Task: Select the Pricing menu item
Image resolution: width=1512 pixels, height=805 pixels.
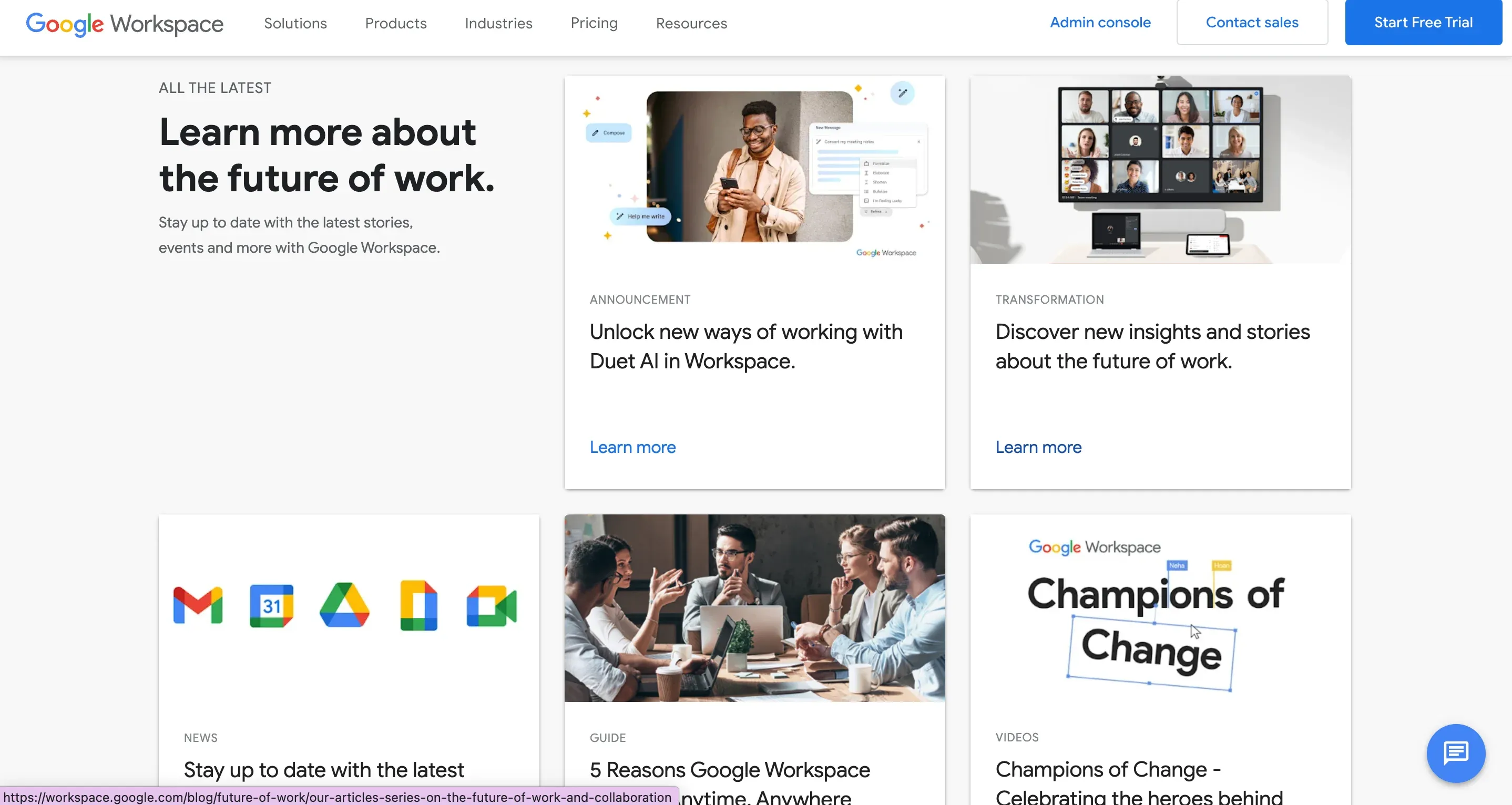Action: (x=594, y=22)
